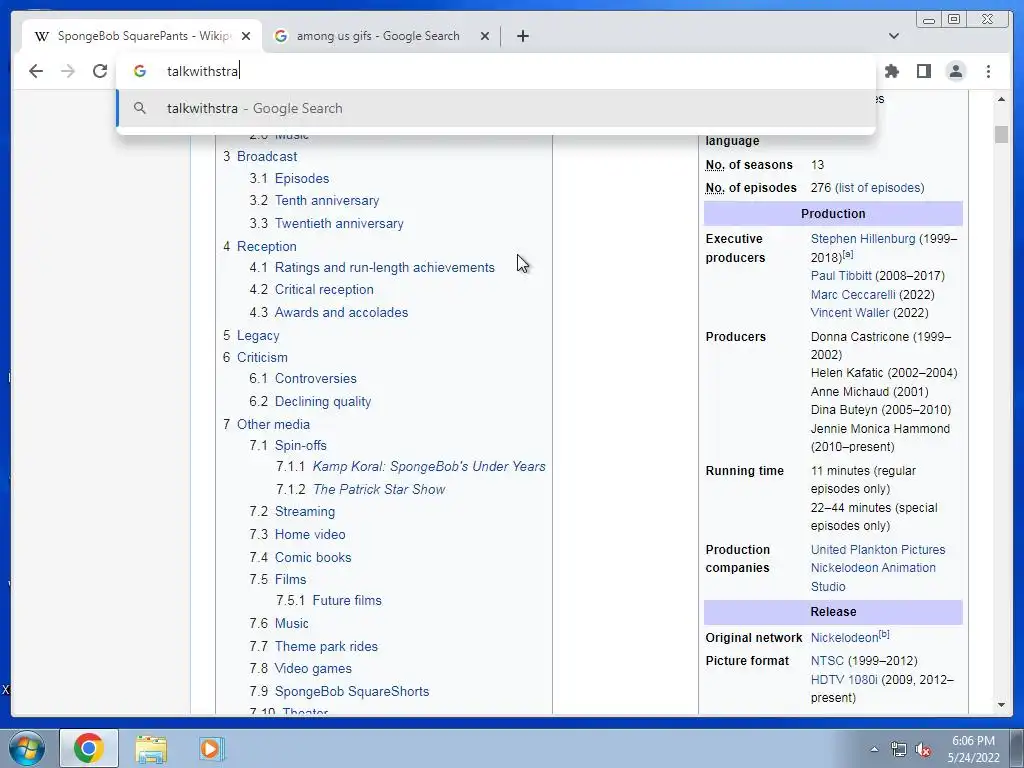The height and width of the screenshot is (768, 1024).
Task: Open 7.5.1 Future films entry
Action: (347, 600)
